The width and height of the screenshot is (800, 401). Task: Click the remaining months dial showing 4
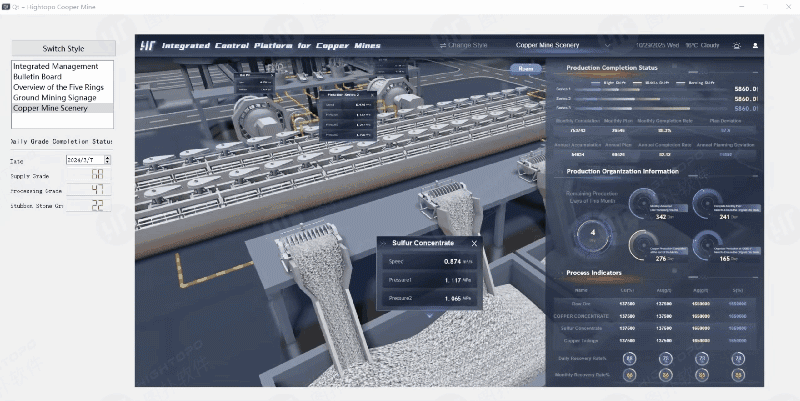point(593,235)
